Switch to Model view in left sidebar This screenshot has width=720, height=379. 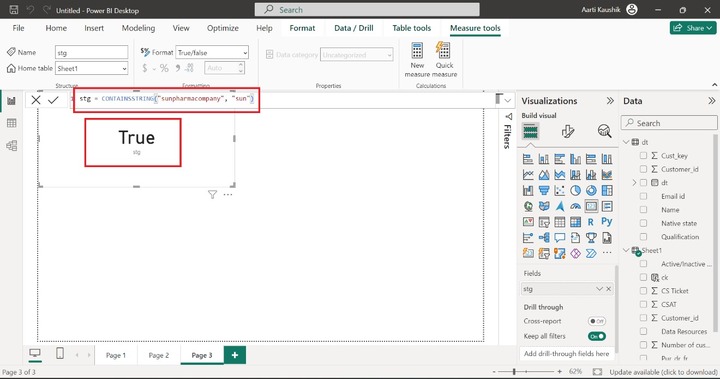pyautogui.click(x=11, y=146)
